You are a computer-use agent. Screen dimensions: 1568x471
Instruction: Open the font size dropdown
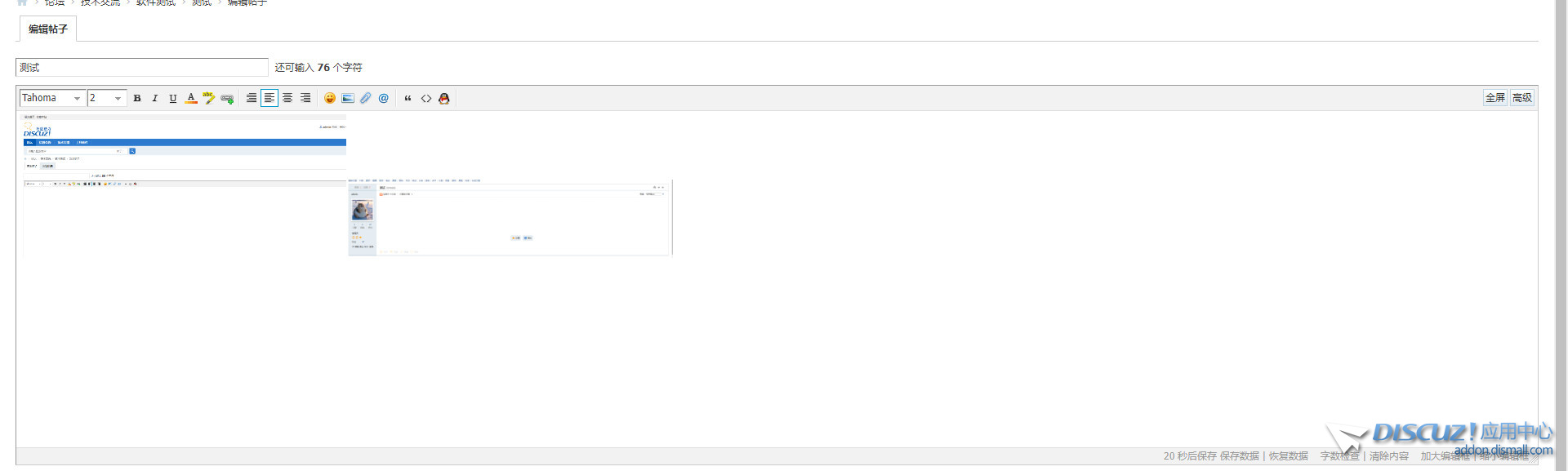coord(106,97)
